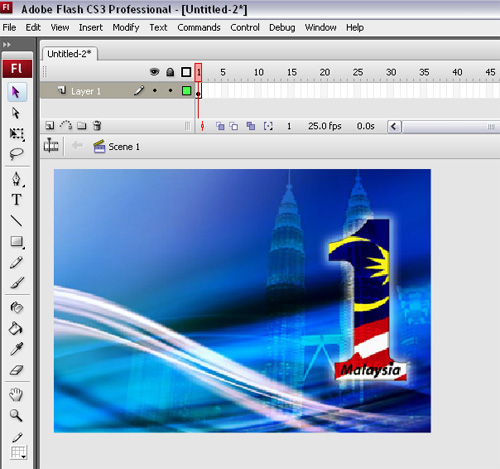Toggle Onion Skin in timeline

pos(220,126)
